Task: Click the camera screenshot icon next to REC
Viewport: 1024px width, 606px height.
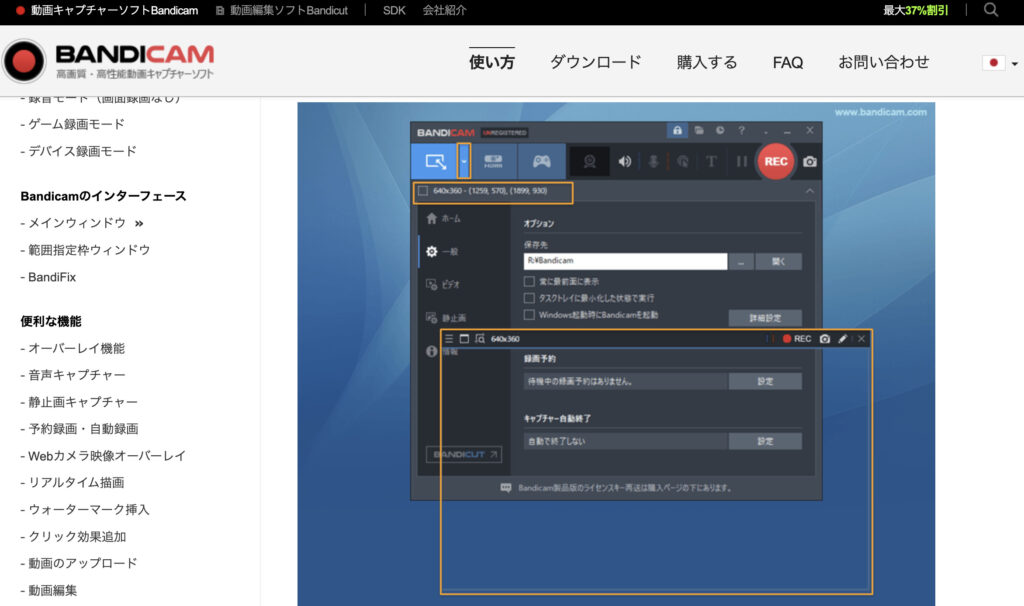Action: (810, 161)
